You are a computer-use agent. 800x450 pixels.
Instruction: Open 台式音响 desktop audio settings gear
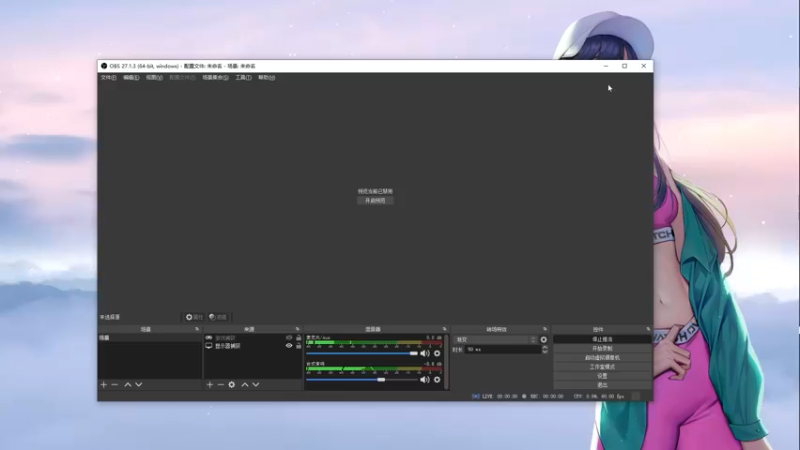click(x=437, y=380)
